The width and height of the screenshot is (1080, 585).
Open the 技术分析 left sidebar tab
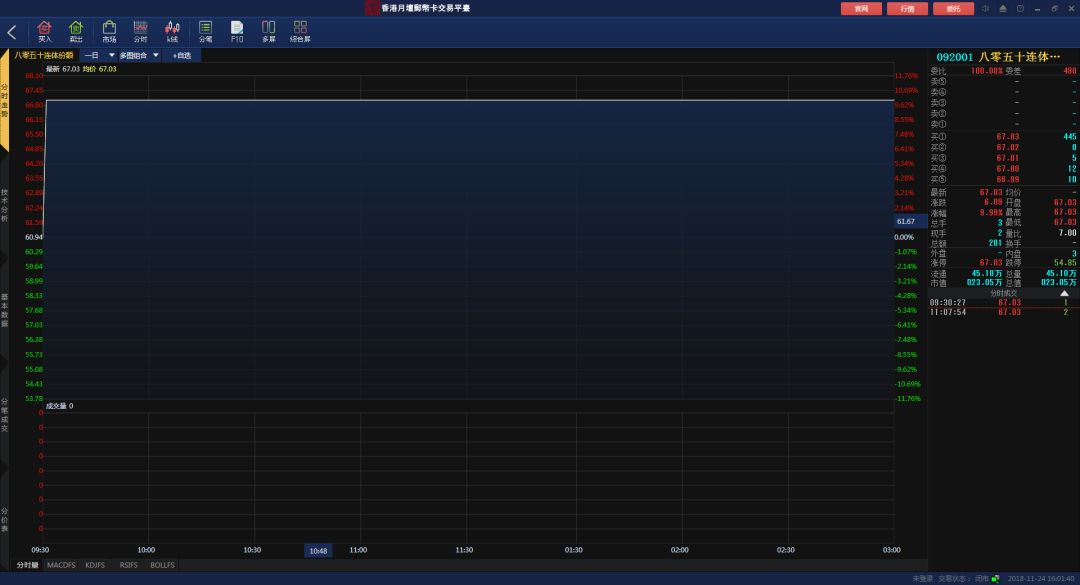4,205
